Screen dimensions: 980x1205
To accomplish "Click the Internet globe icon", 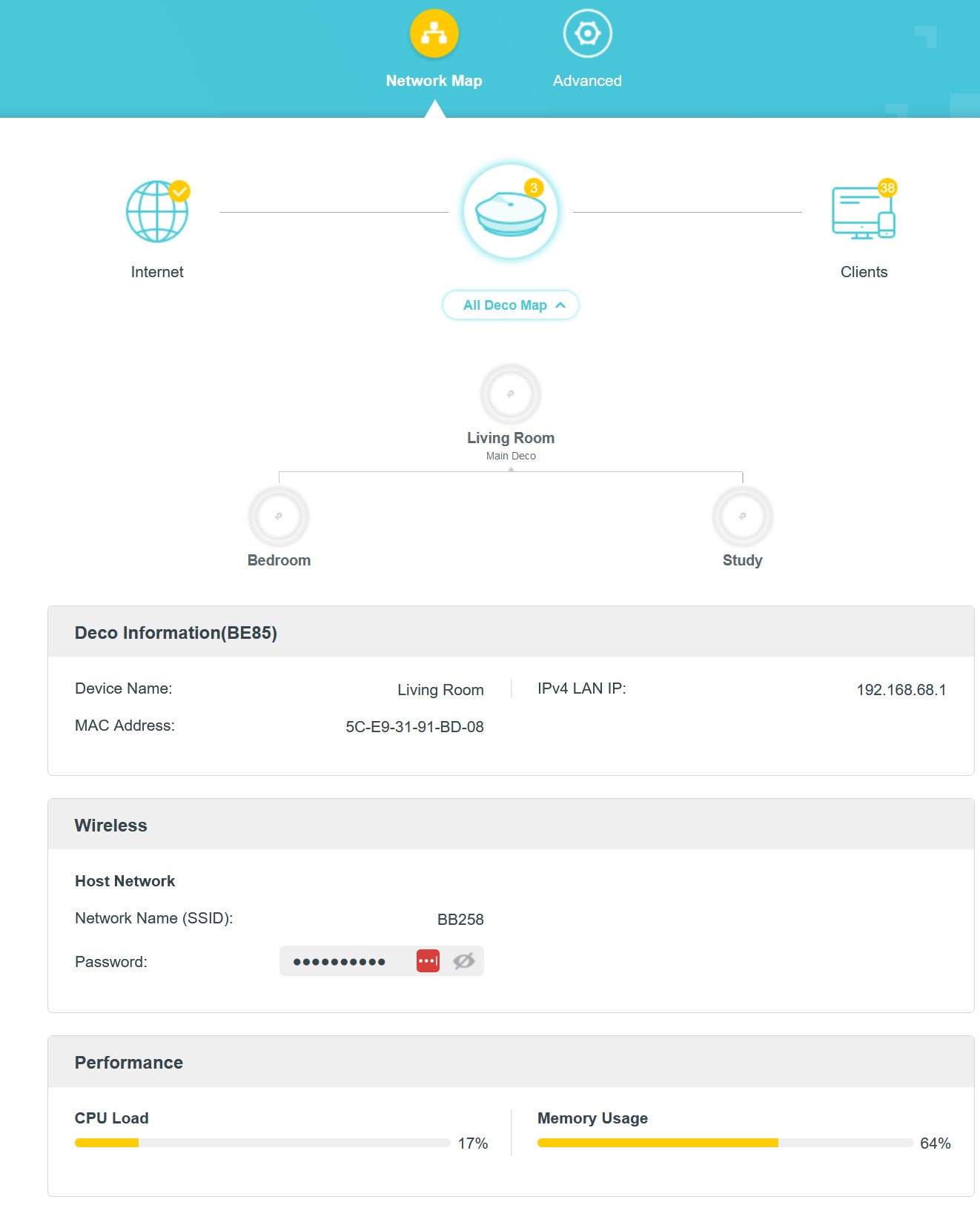I will 156,212.
